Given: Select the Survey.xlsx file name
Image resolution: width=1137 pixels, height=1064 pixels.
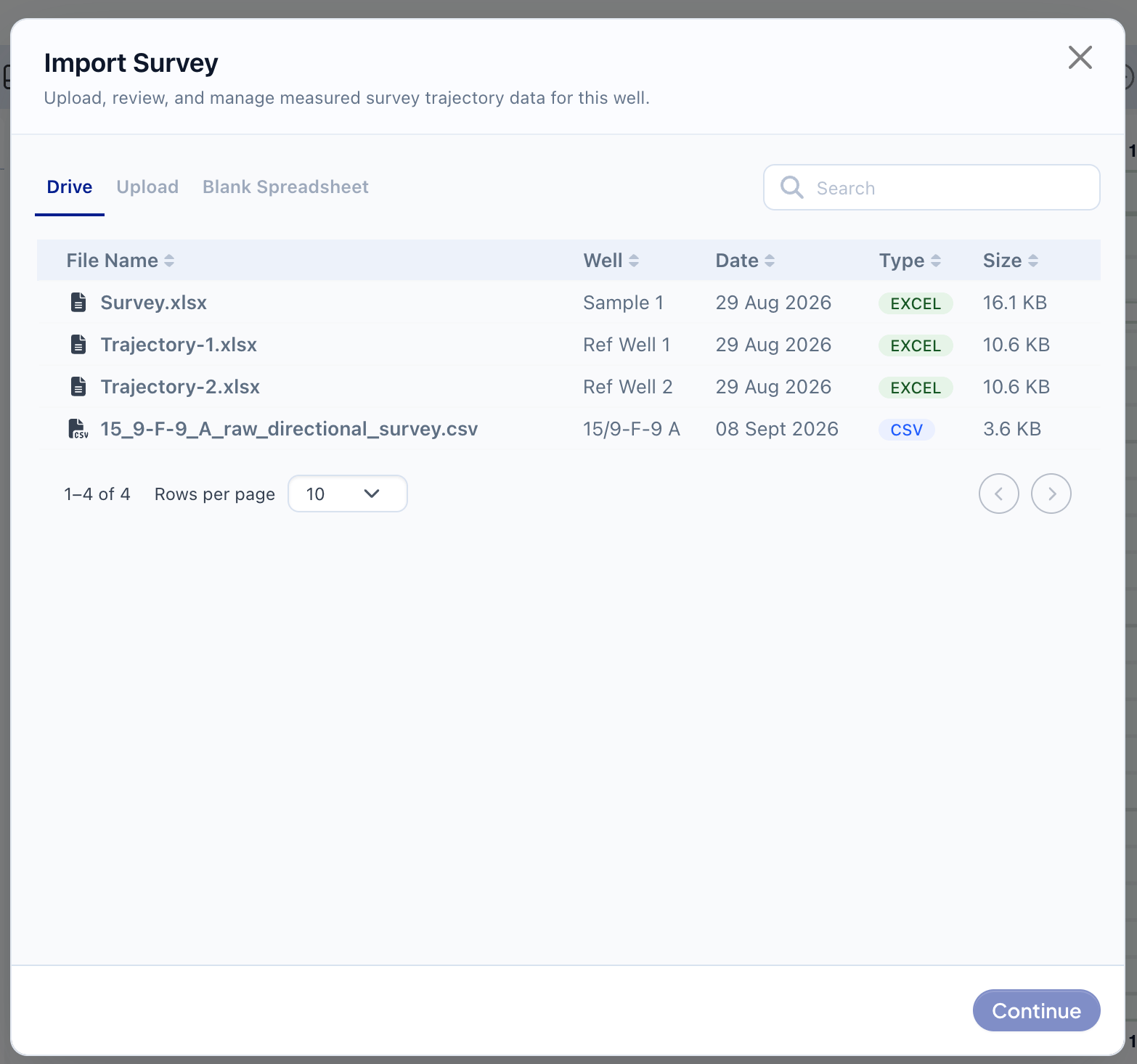Looking at the screenshot, I should [x=154, y=303].
